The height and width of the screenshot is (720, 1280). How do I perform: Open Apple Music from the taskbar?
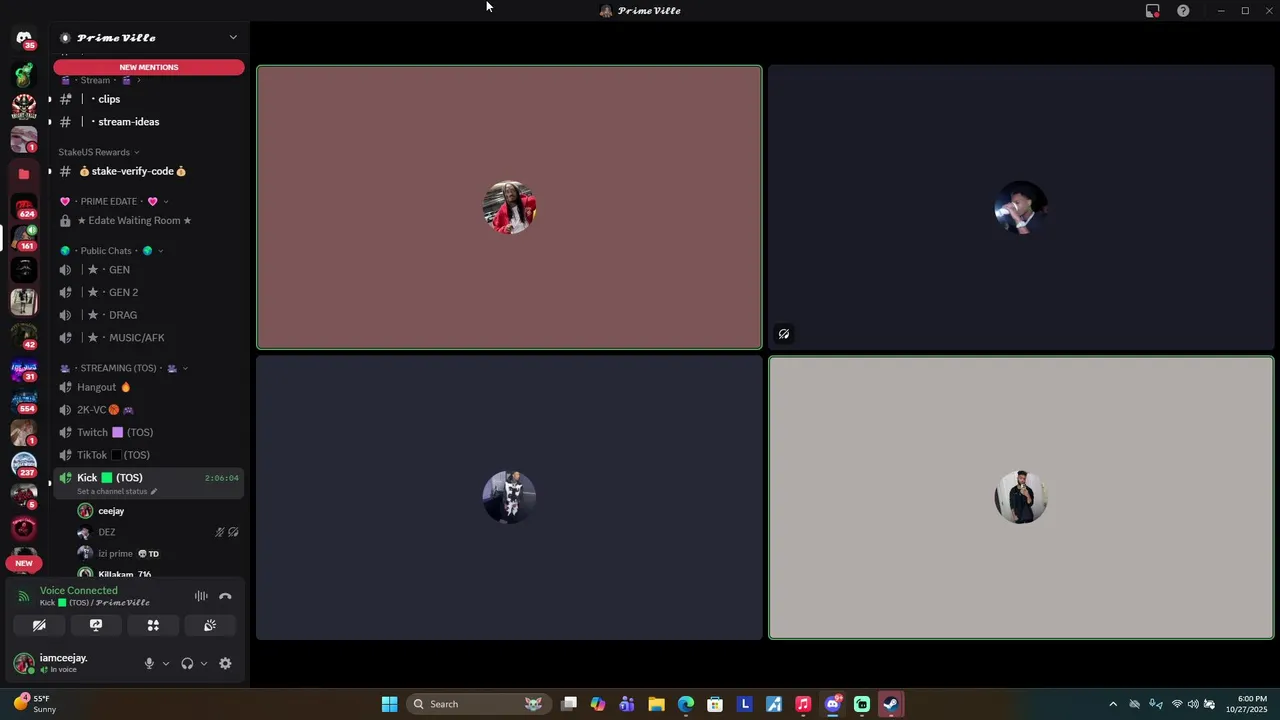pyautogui.click(x=803, y=704)
